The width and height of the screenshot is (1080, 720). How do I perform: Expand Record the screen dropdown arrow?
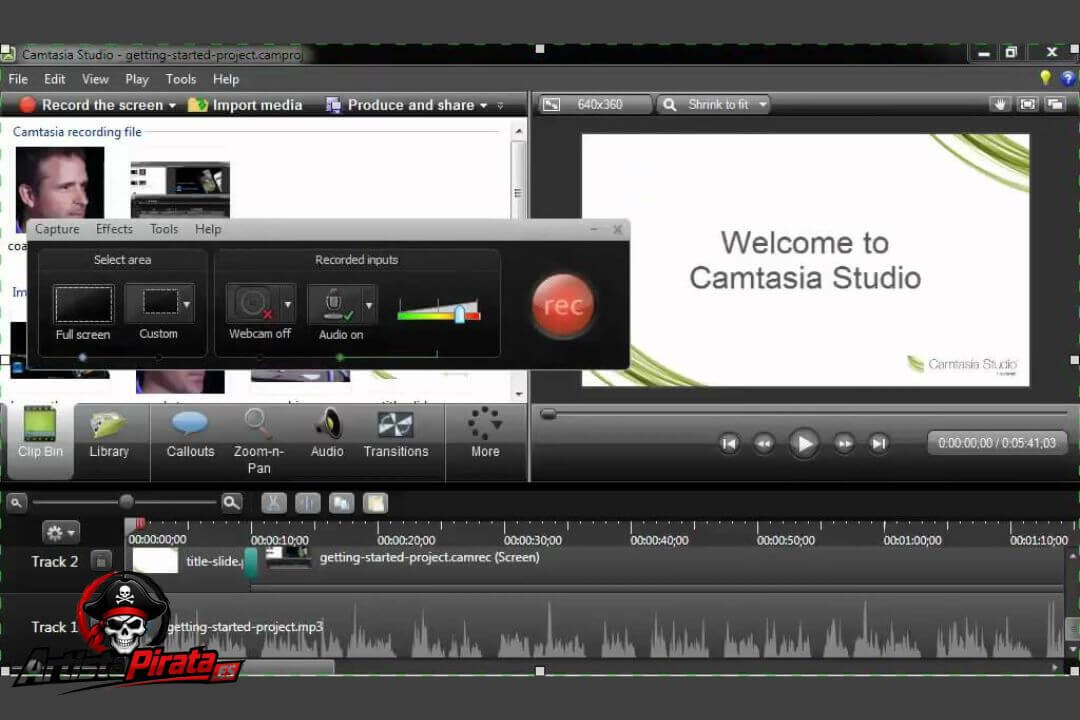tap(172, 105)
